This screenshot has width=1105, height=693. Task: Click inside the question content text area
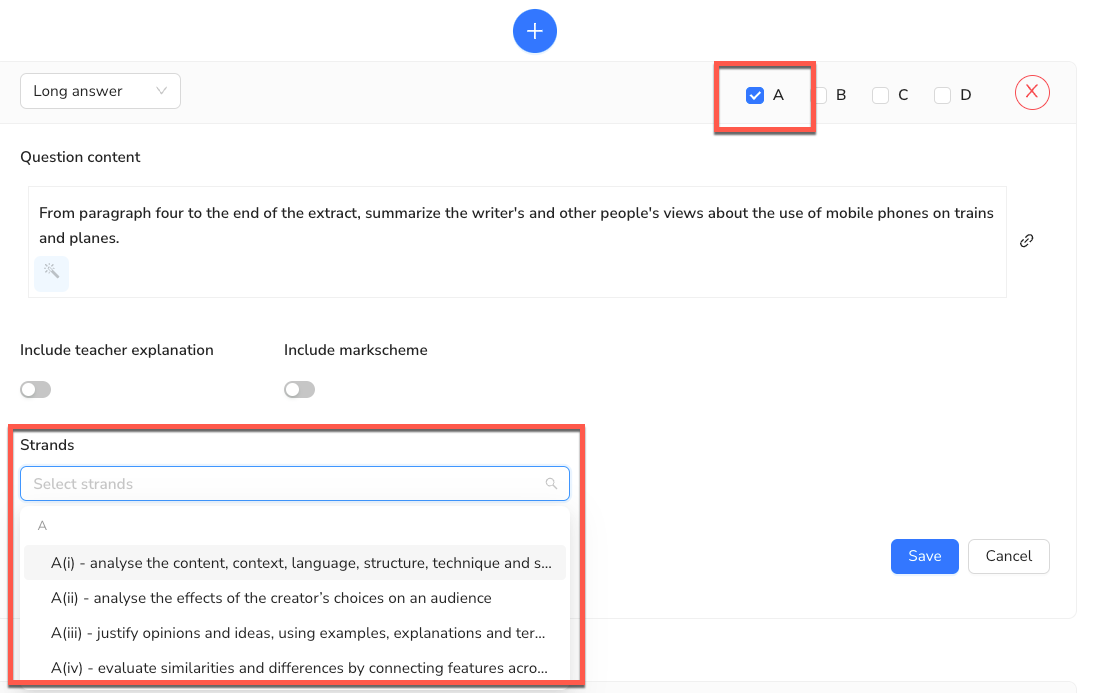[516, 226]
